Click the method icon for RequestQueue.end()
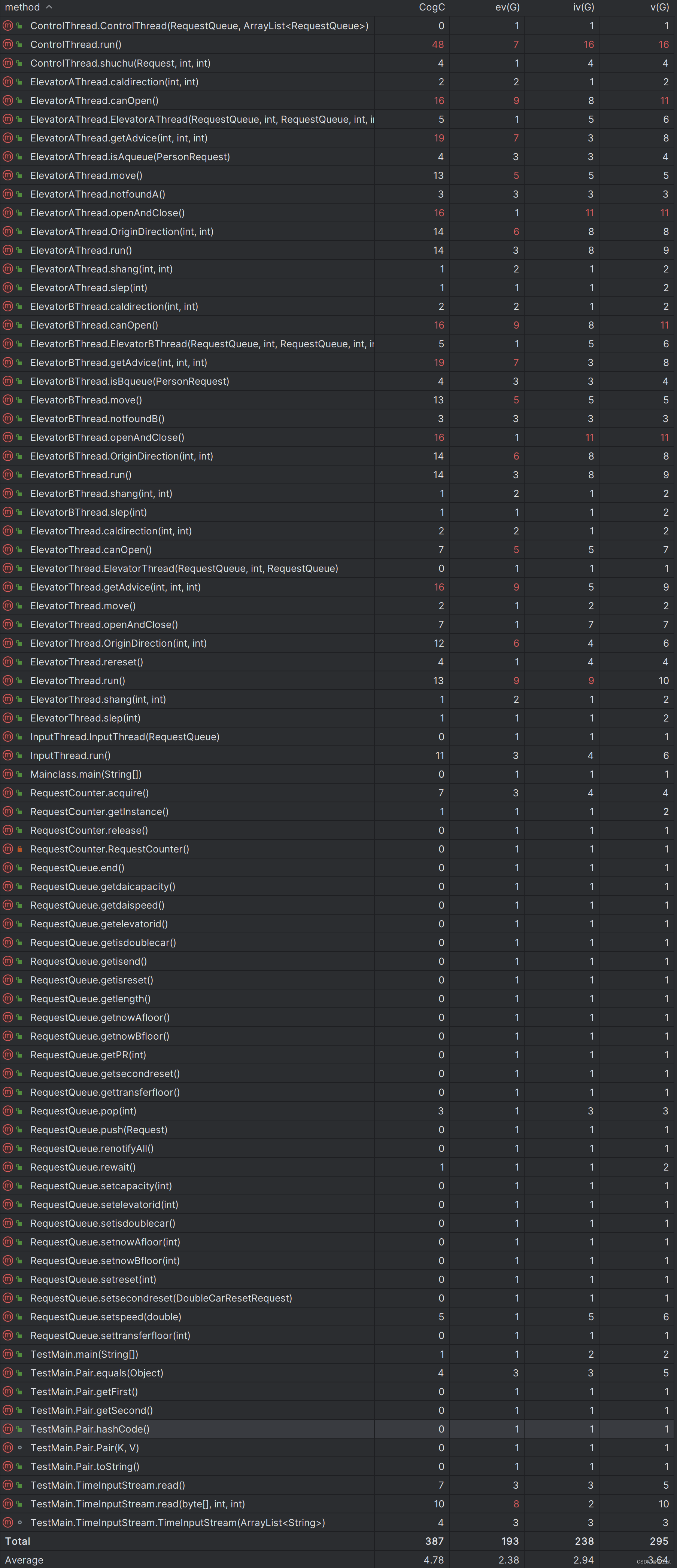The height and width of the screenshot is (1568, 677). pos(7,867)
